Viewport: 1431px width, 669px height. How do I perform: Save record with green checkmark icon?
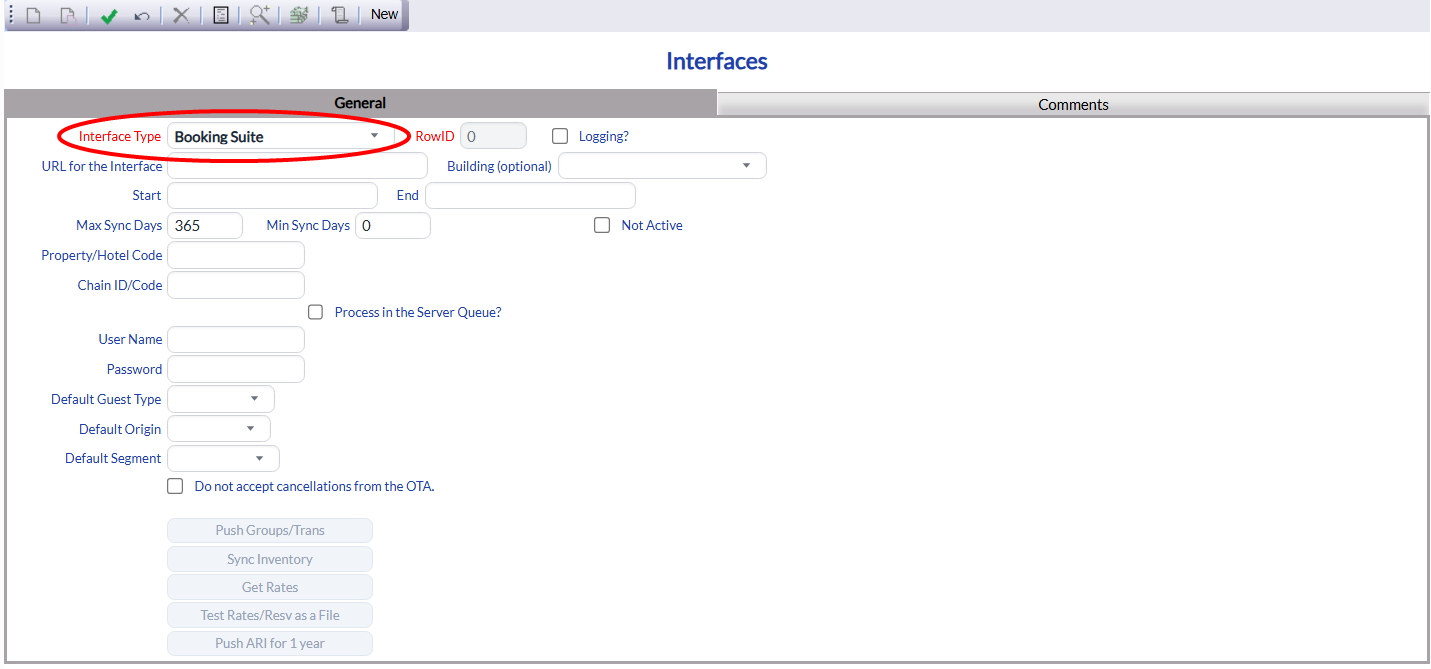click(x=109, y=15)
